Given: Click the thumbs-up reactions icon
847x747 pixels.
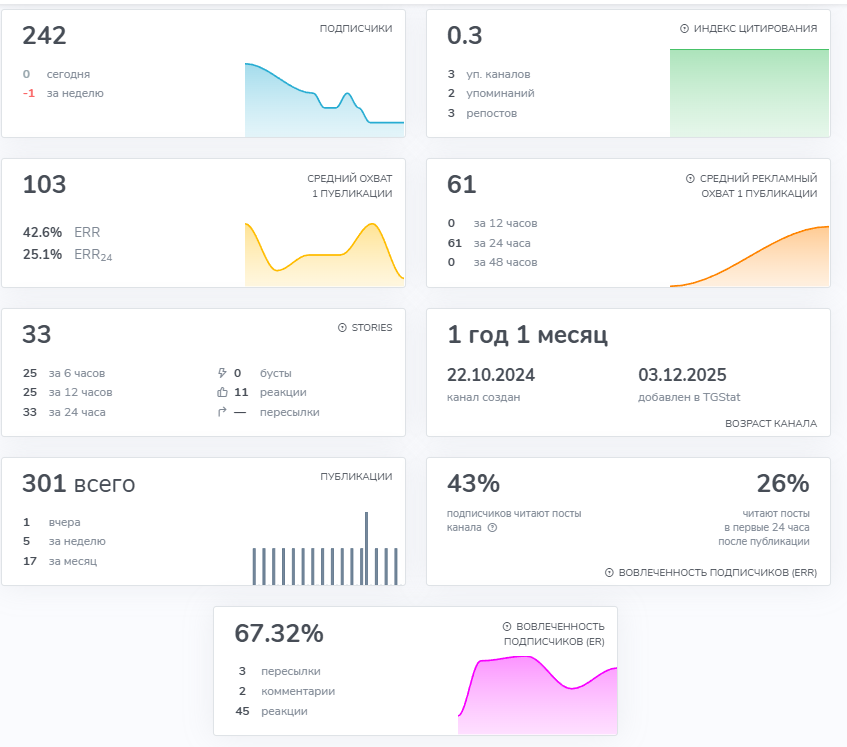Looking at the screenshot, I should (222, 392).
